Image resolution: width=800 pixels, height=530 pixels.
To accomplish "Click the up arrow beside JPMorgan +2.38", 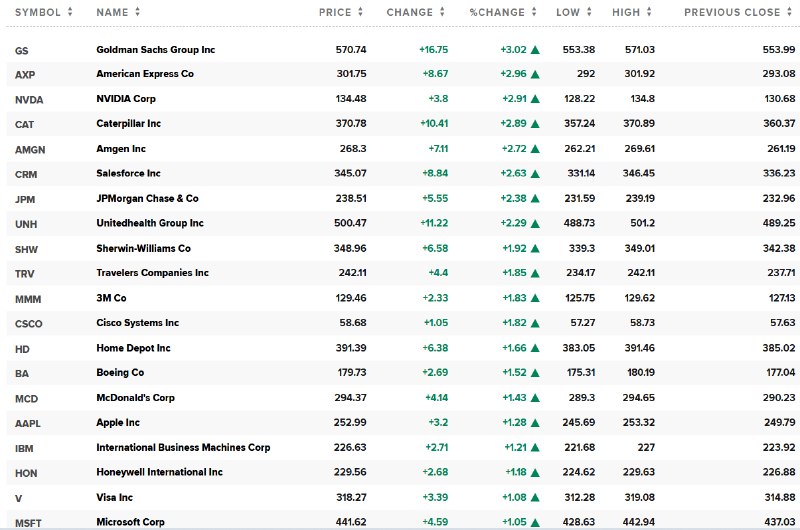I will pyautogui.click(x=535, y=198).
